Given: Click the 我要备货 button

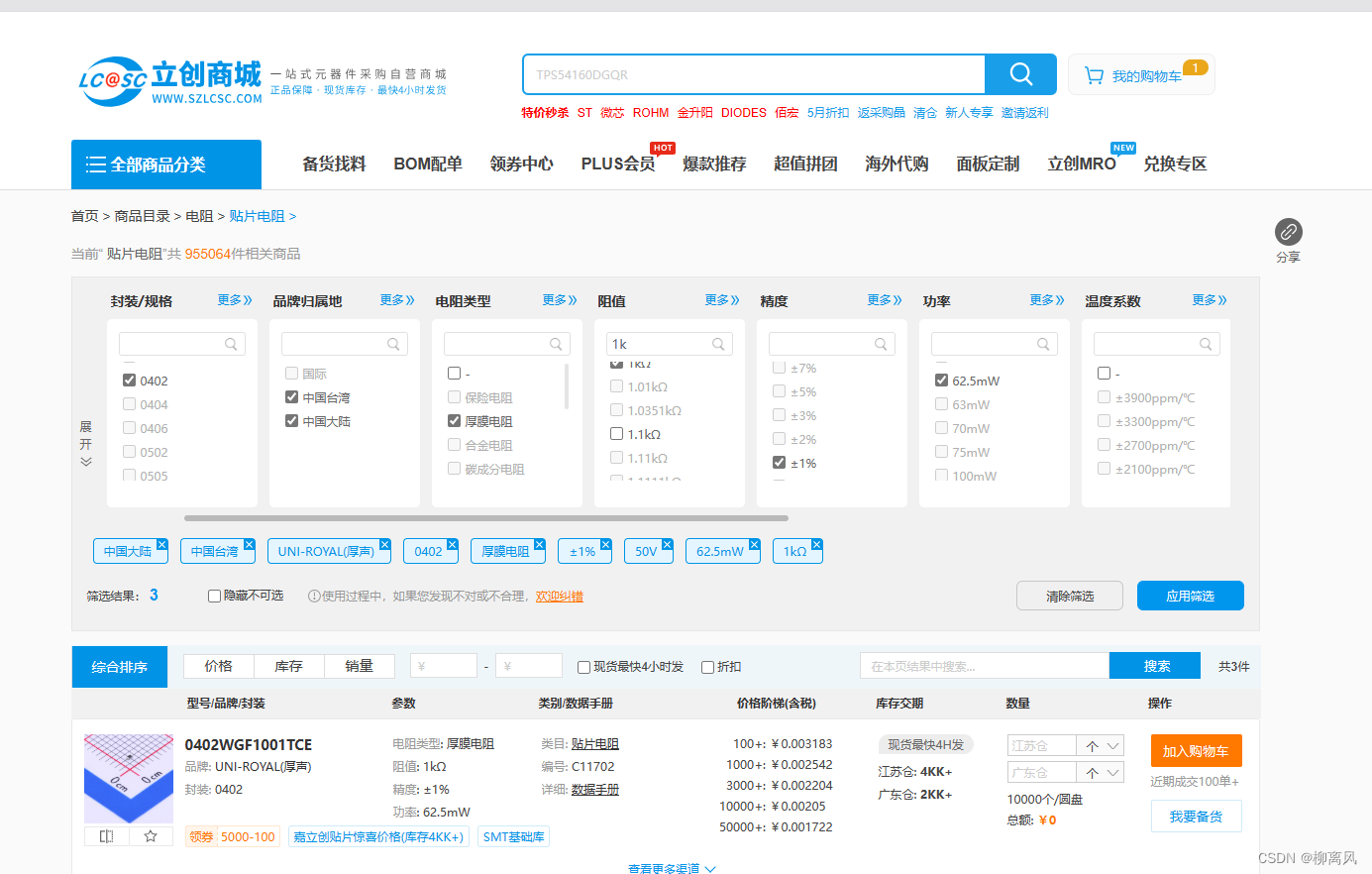Looking at the screenshot, I should [1196, 817].
